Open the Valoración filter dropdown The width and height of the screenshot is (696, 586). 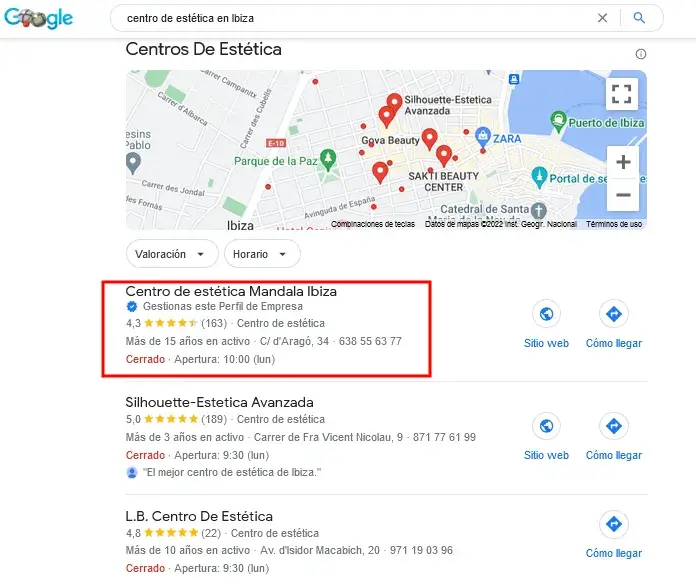172,254
